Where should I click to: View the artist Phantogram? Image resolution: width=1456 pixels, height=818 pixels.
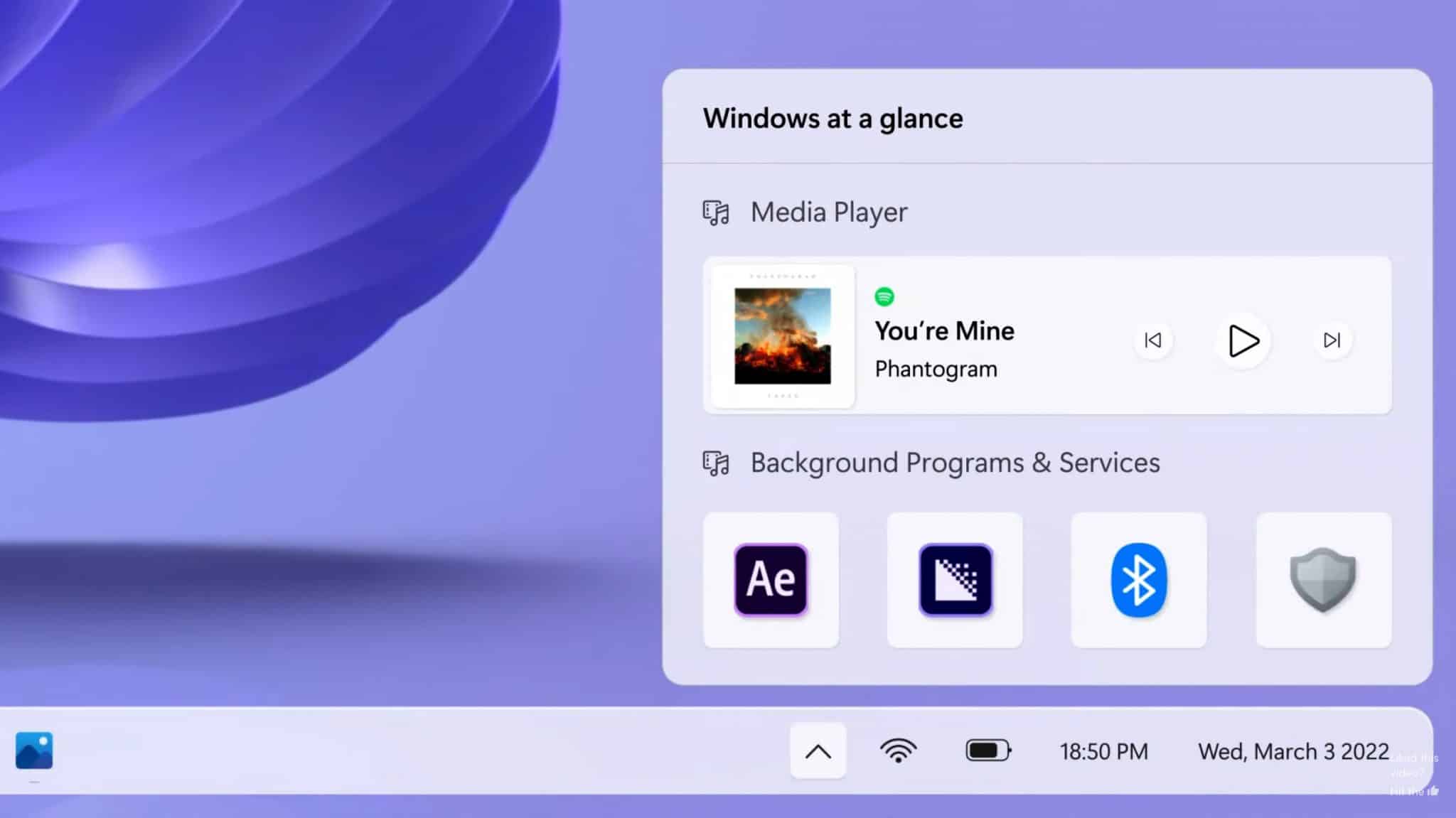point(936,369)
